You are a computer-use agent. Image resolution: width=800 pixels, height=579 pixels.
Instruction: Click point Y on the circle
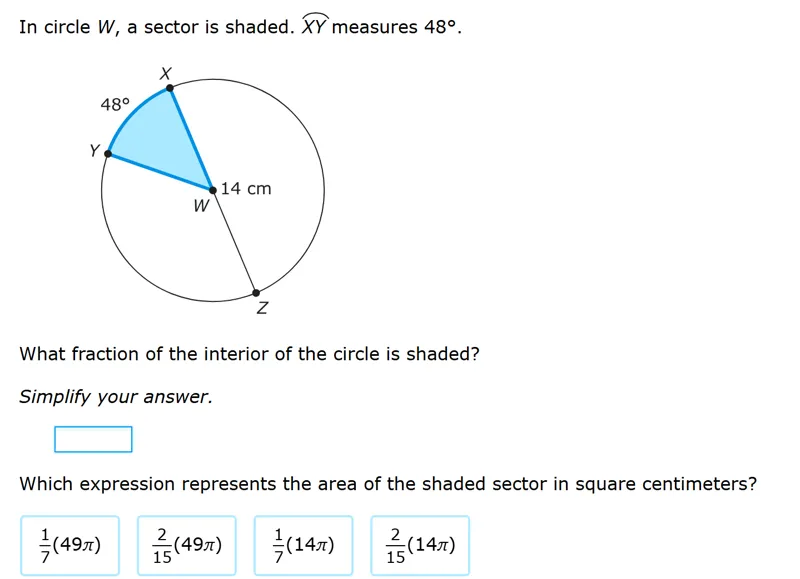(x=108, y=153)
